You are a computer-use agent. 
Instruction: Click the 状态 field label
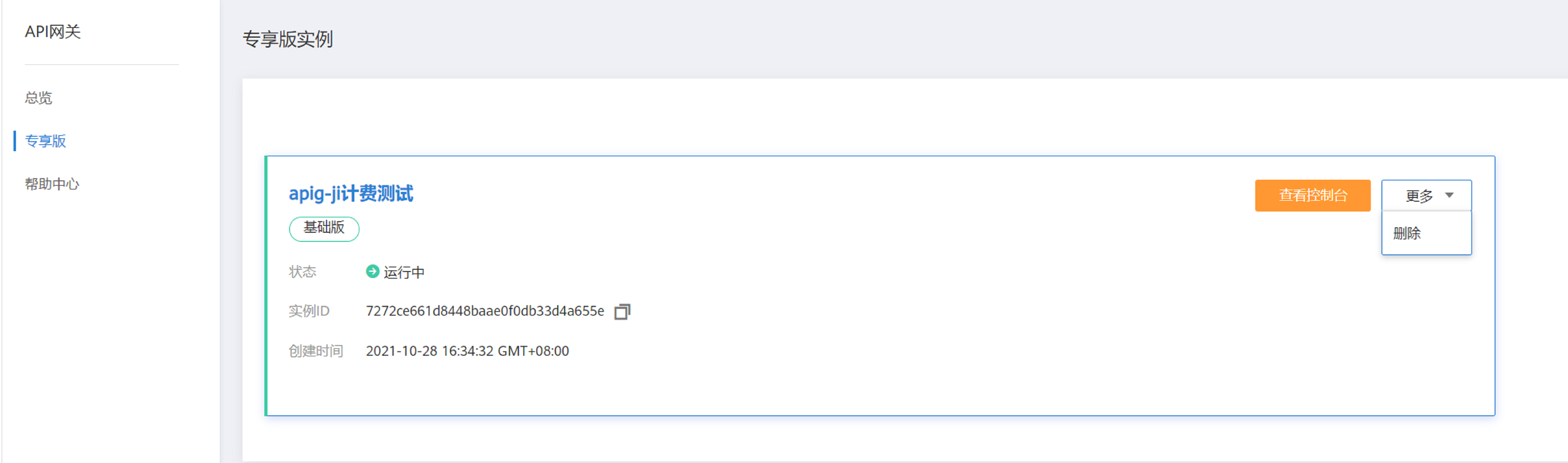click(303, 272)
